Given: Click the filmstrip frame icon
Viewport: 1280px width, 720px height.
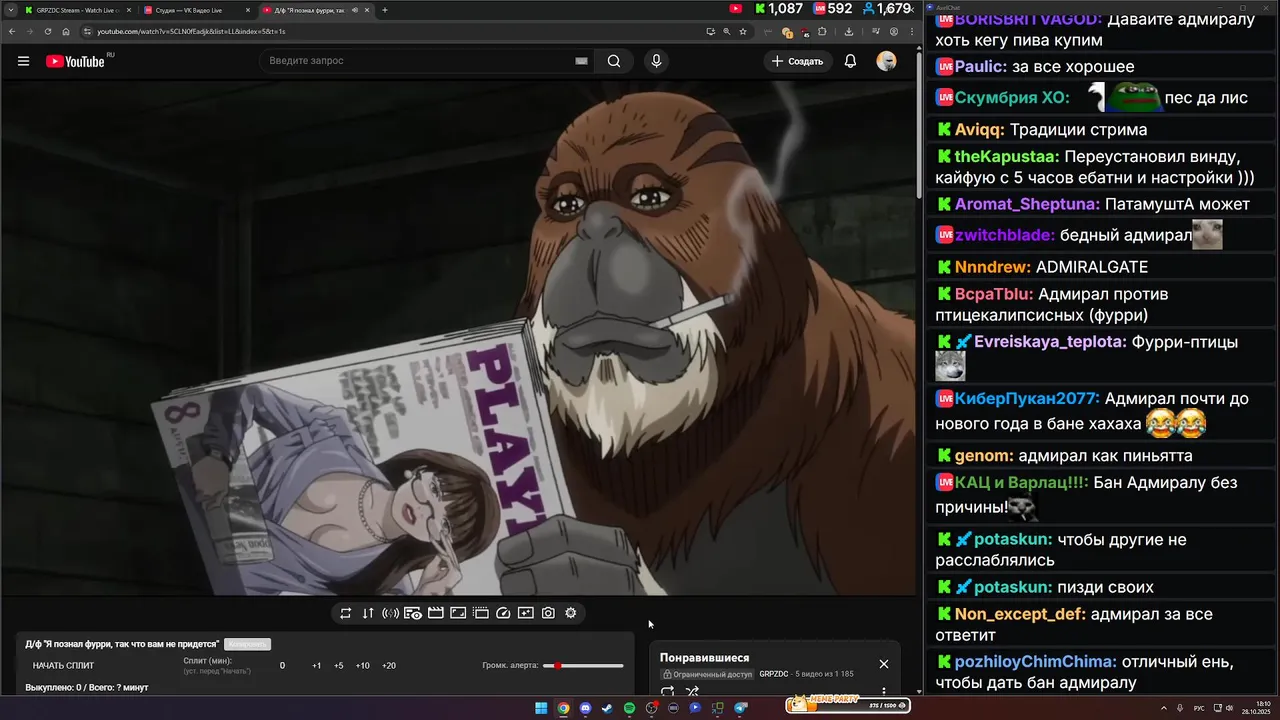Looking at the screenshot, I should (x=481, y=613).
